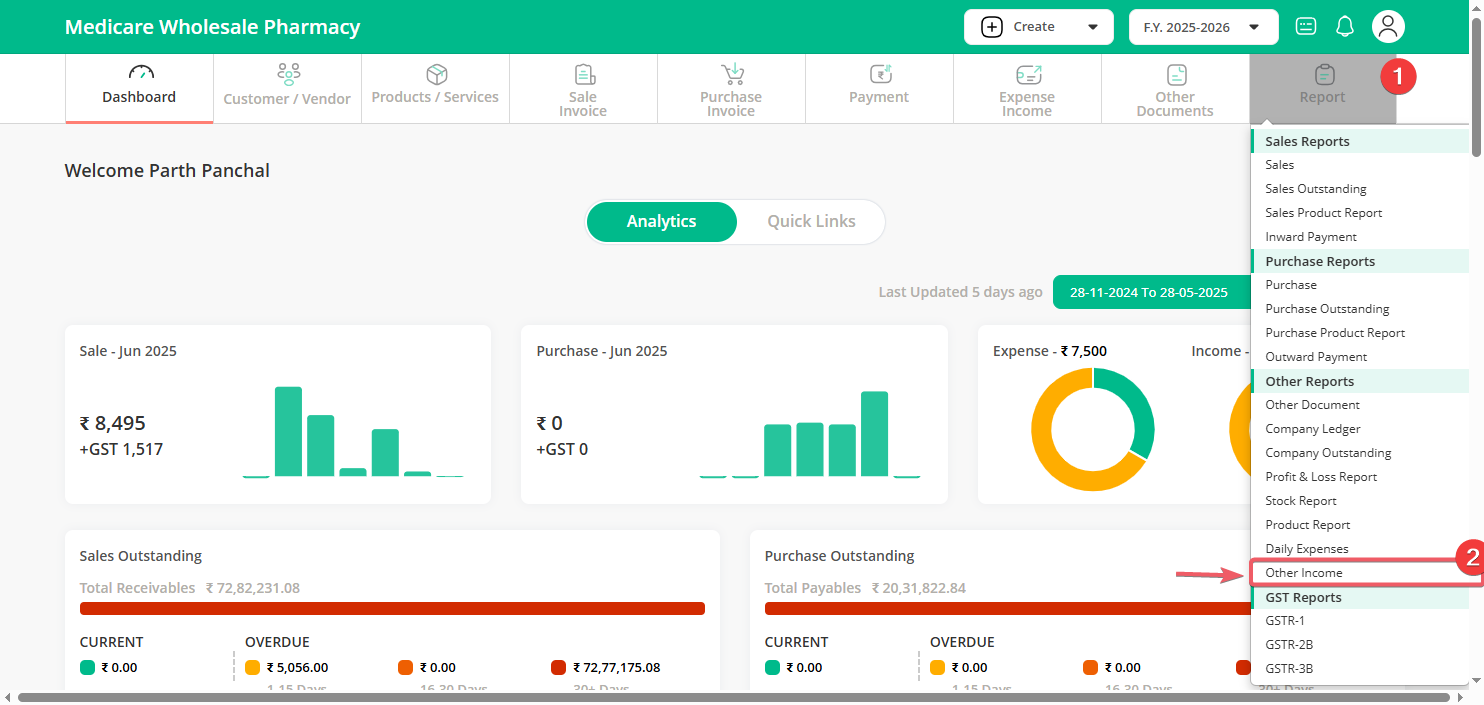
Task: Select Purchase Product Report
Action: pos(1335,333)
